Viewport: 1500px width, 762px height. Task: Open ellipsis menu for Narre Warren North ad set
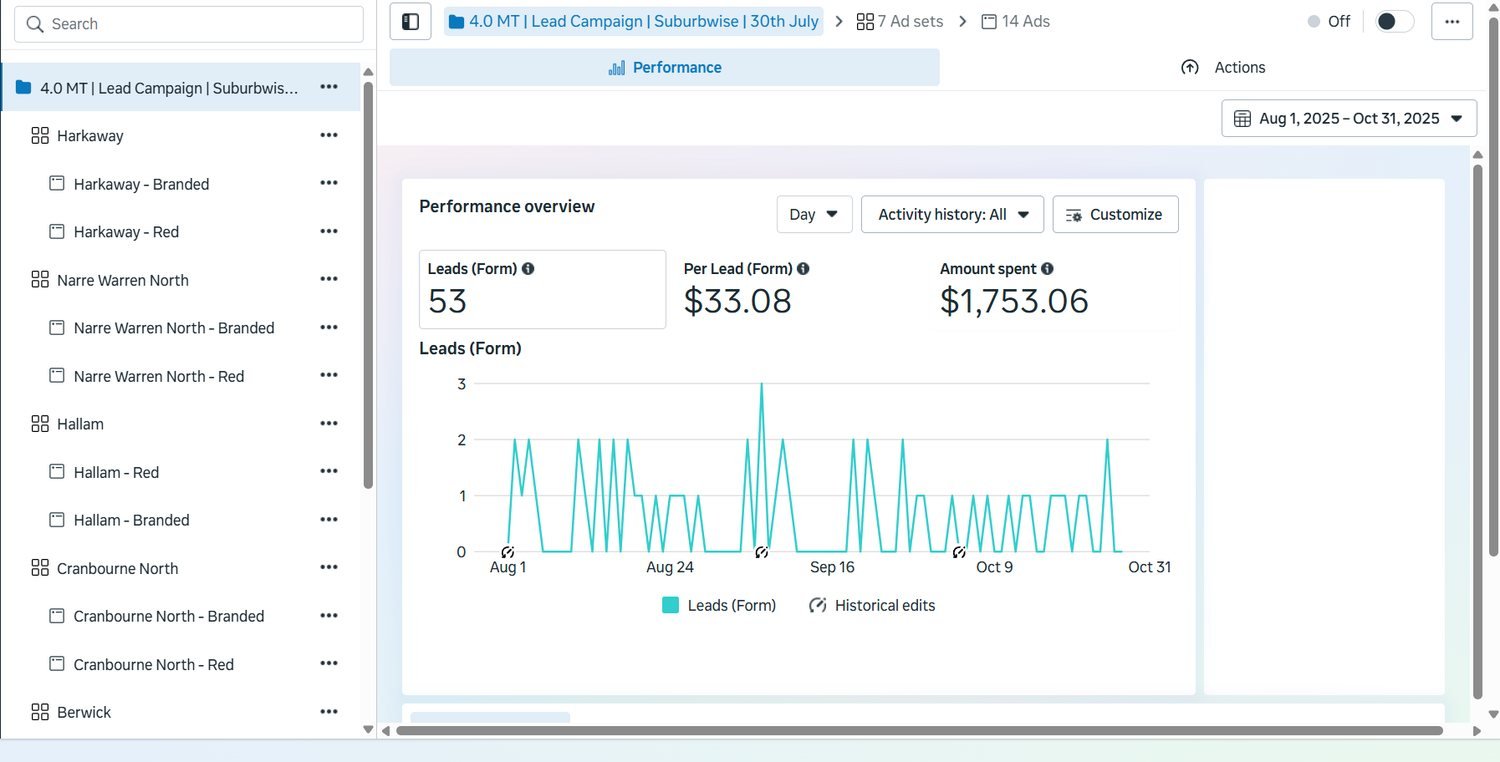(x=329, y=279)
